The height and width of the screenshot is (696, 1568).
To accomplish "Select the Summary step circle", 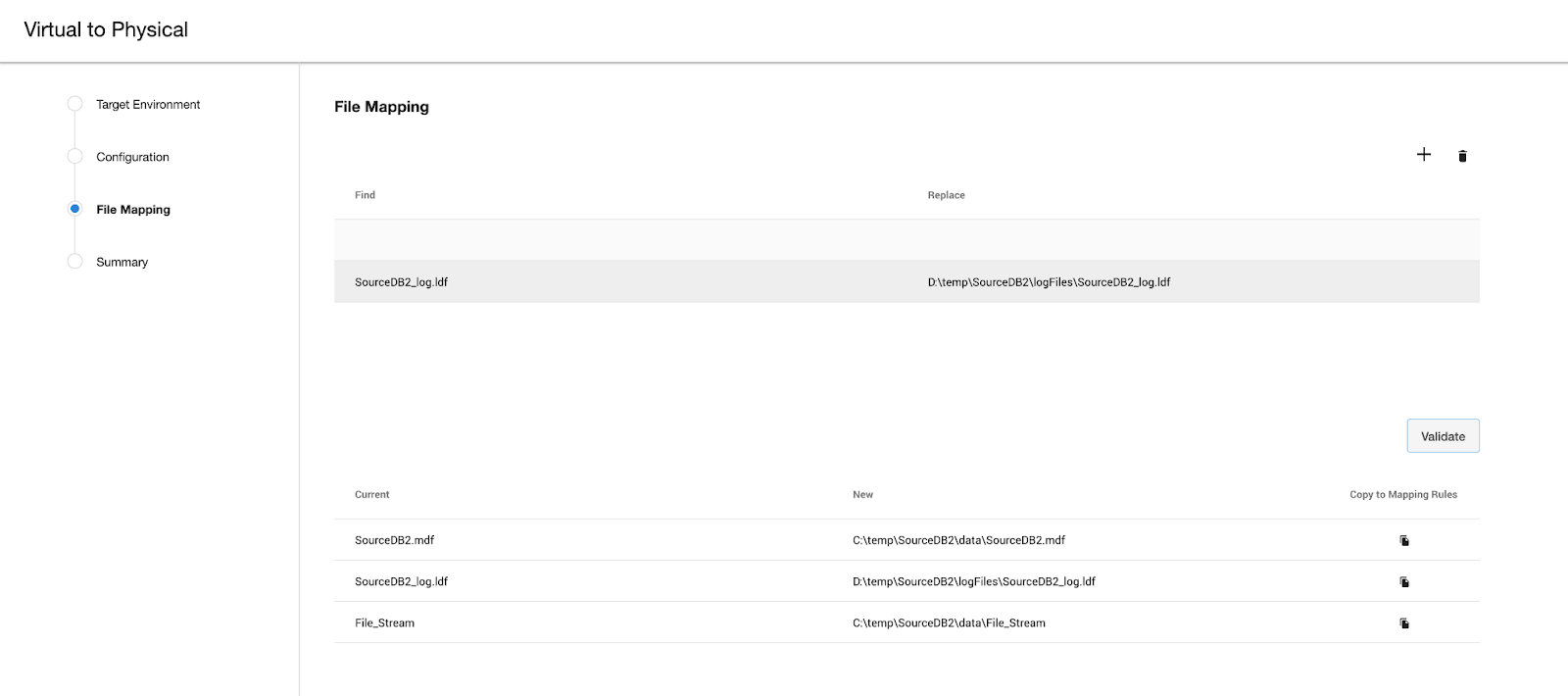I will click(x=74, y=262).
